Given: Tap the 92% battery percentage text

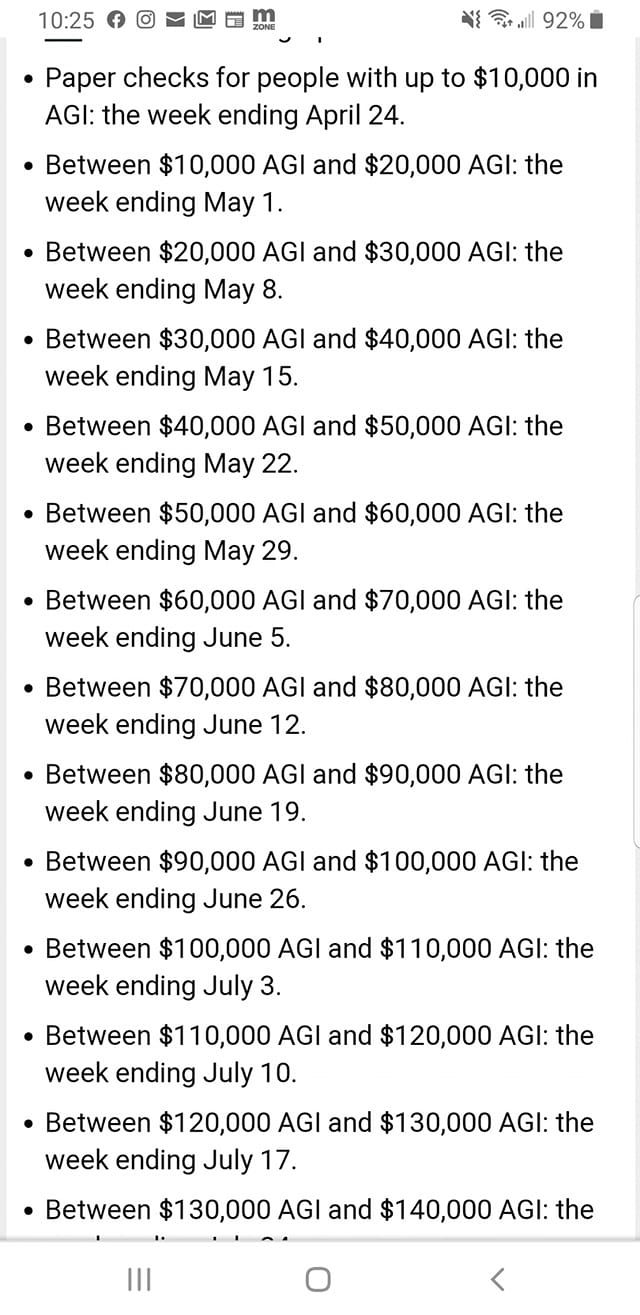Looking at the screenshot, I should [x=563, y=20].
